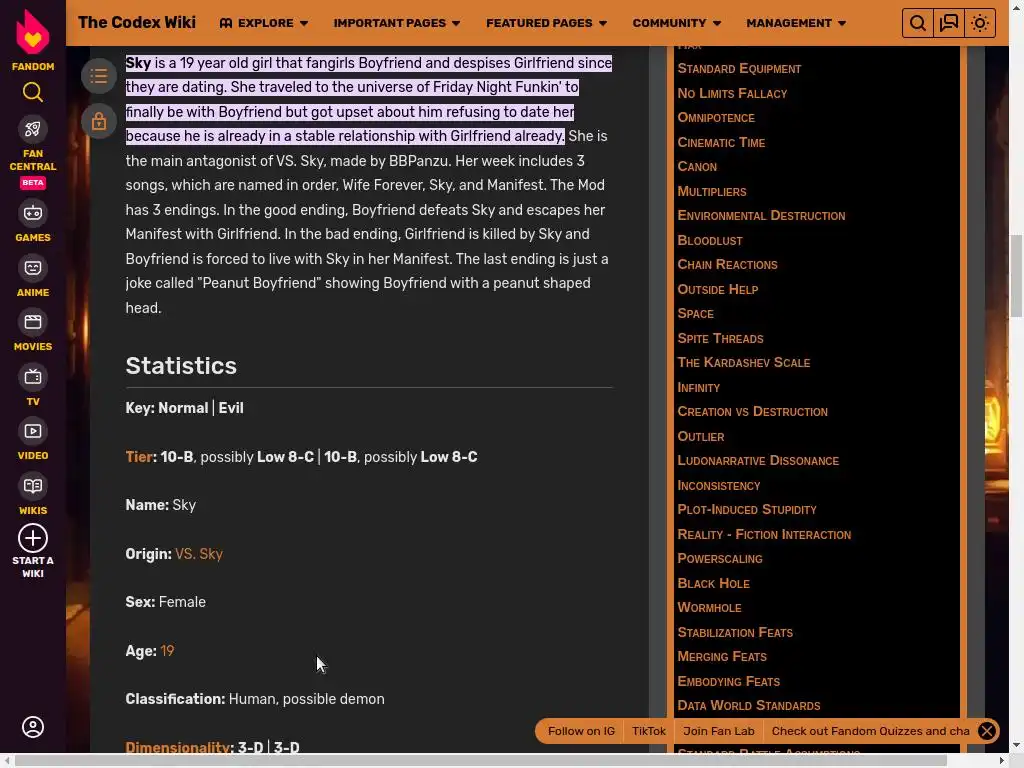Image resolution: width=1024 pixels, height=768 pixels.
Task: Open Powerscaling sidebar link
Action: click(x=720, y=558)
